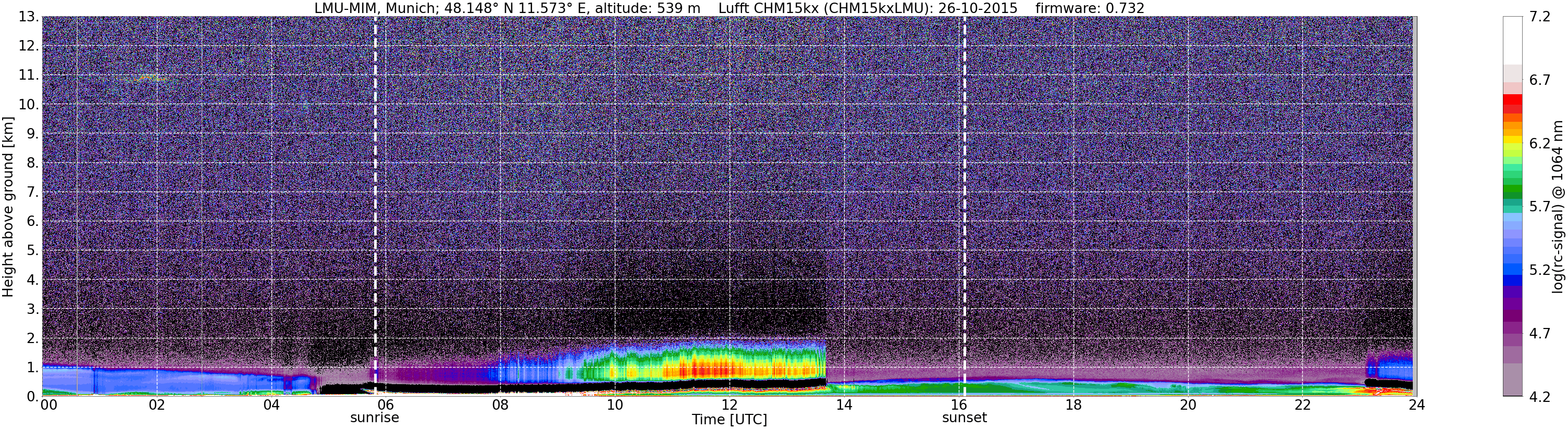This screenshot has width=1568, height=430.
Task: Click the 'sunset' label below the time axis
Action: click(964, 418)
